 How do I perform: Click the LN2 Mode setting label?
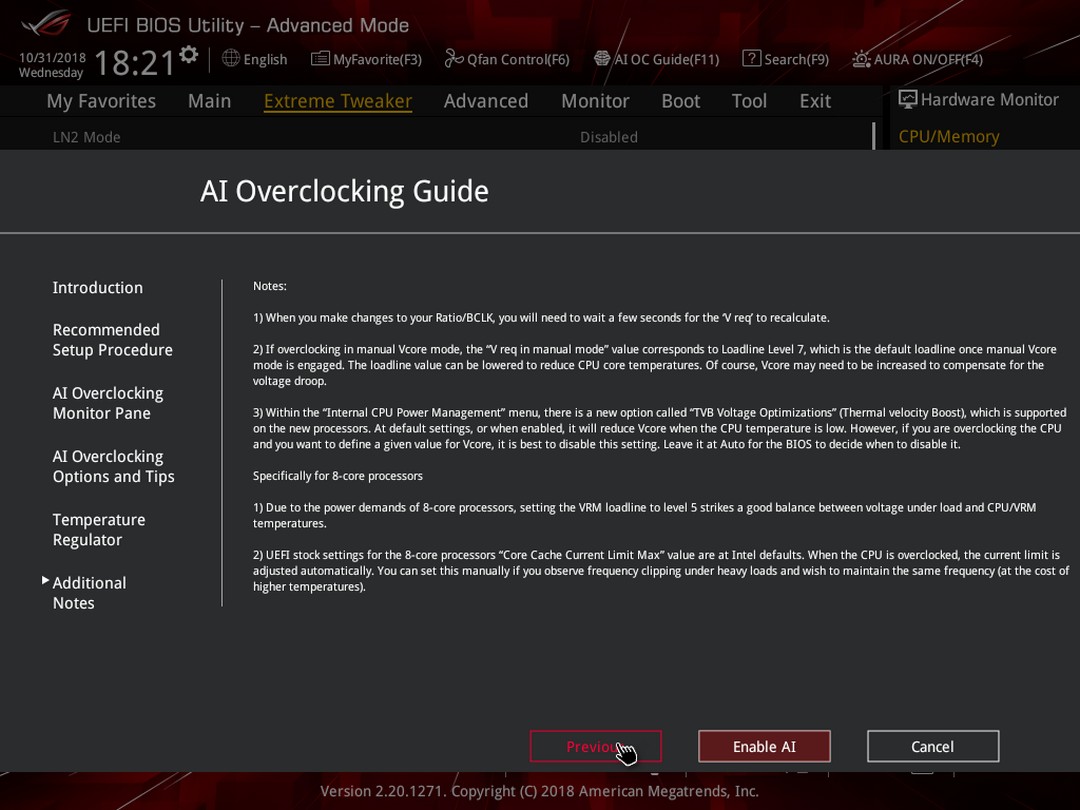coord(87,137)
